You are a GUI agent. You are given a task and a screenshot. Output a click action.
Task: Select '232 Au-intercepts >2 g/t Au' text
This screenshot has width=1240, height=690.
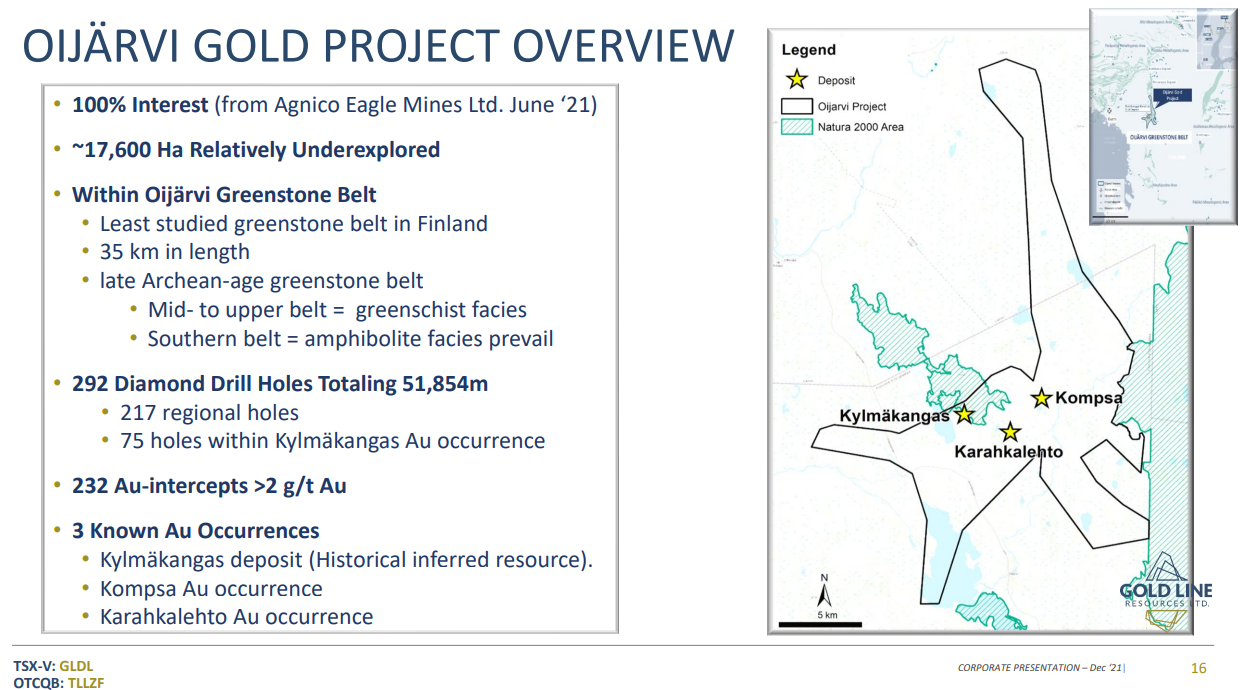(209, 486)
